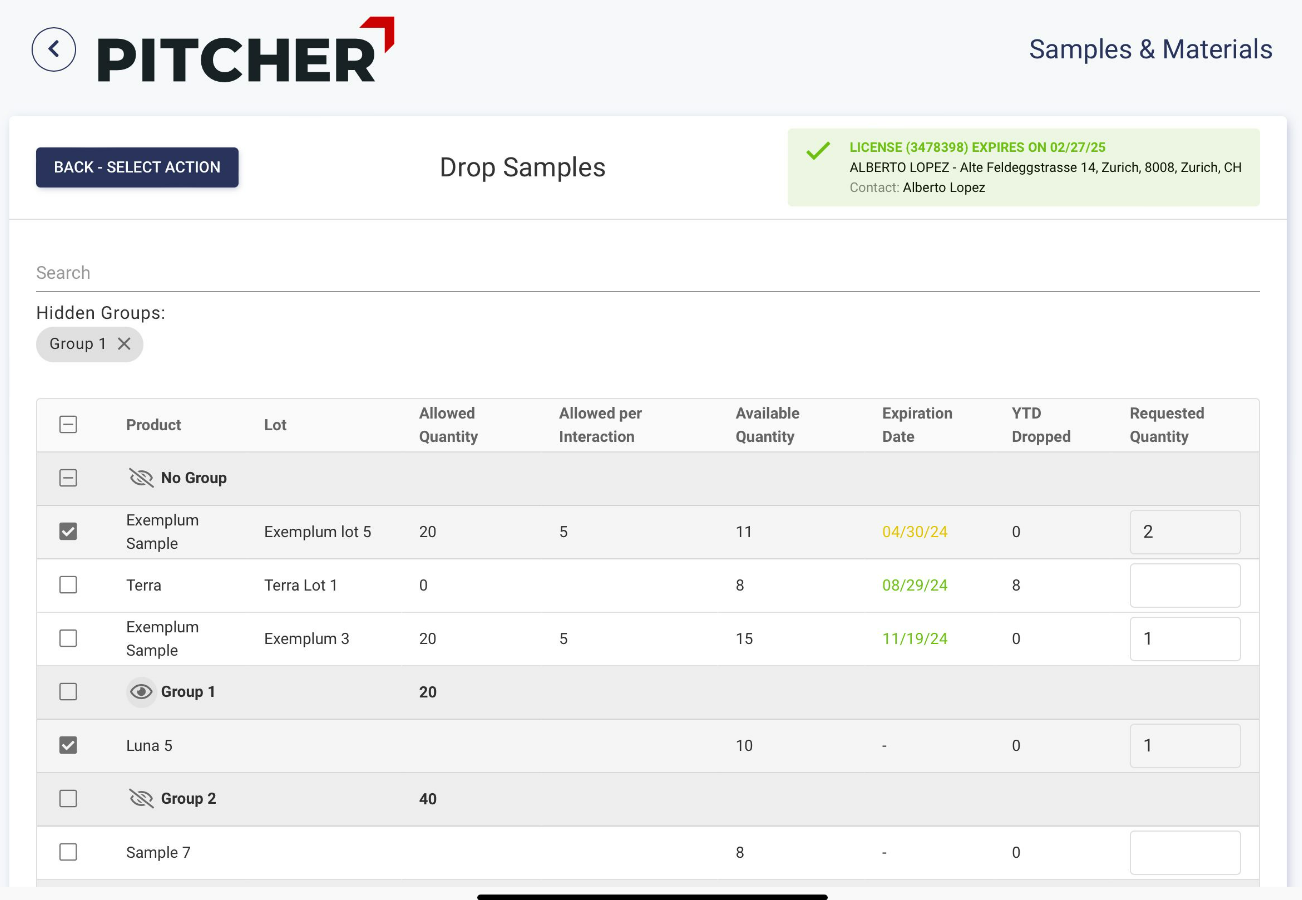Select the Group 2 header checkbox
The image size is (1302, 900).
click(x=68, y=799)
